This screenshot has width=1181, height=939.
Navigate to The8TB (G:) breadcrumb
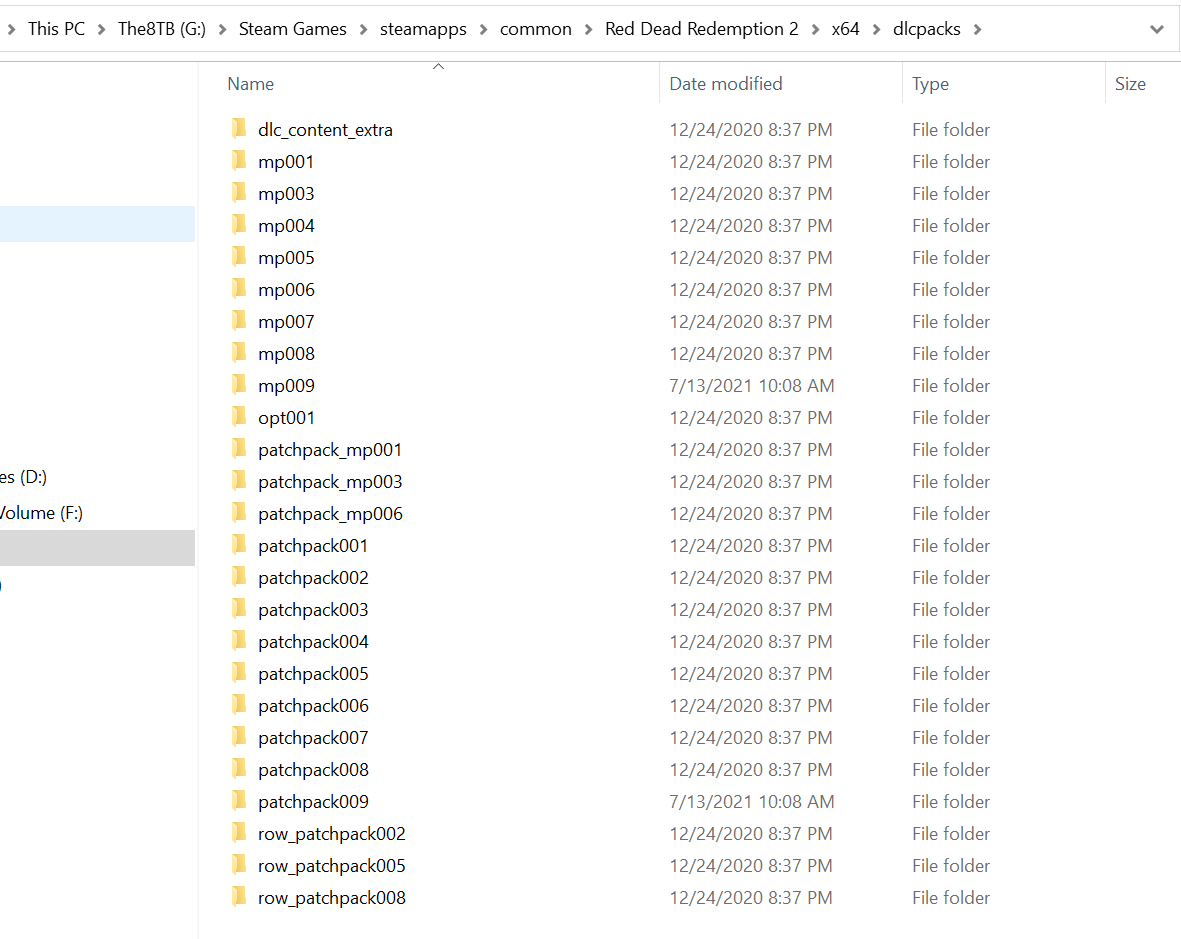click(162, 29)
